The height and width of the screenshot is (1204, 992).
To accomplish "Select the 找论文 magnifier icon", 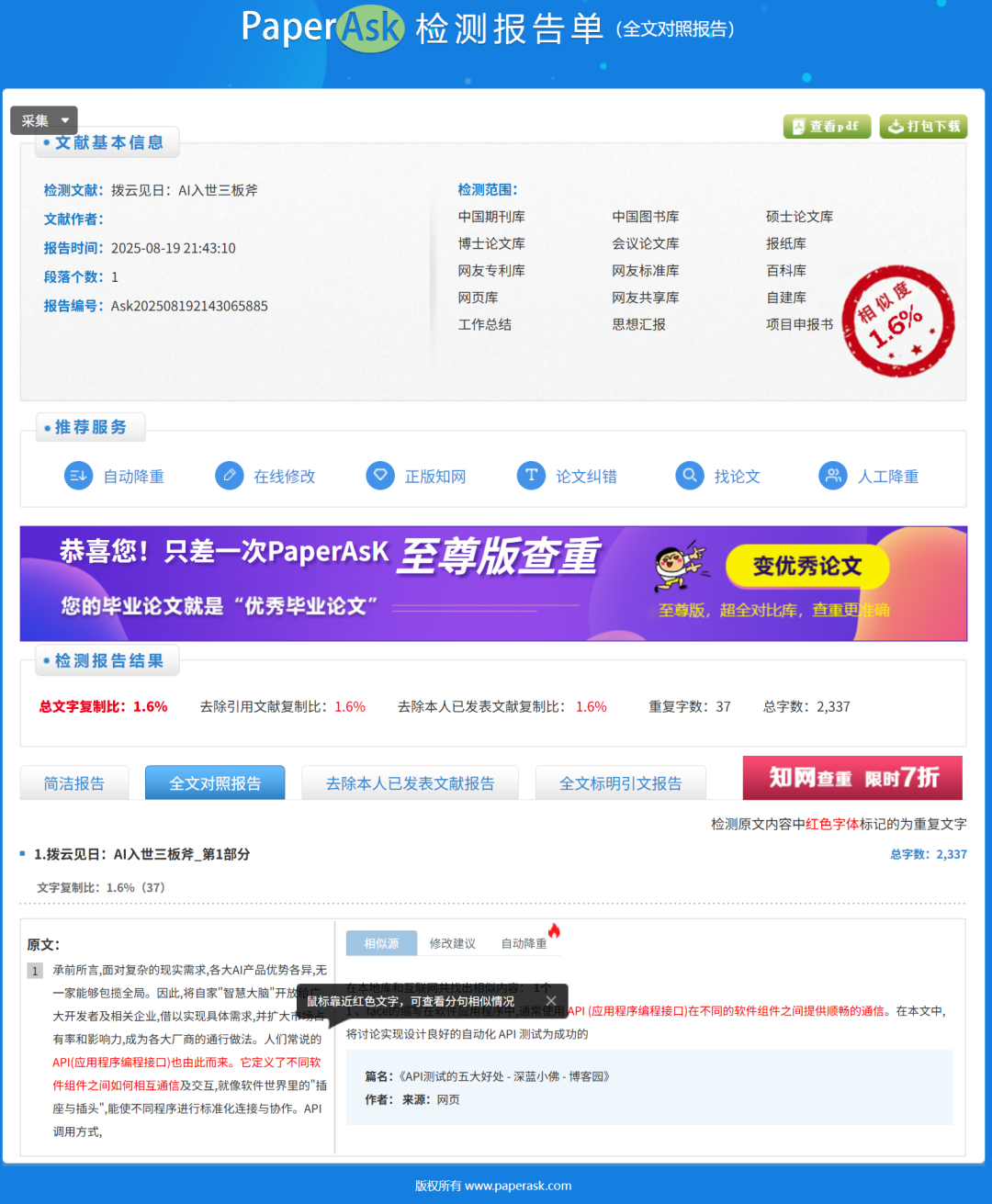I will pos(689,476).
